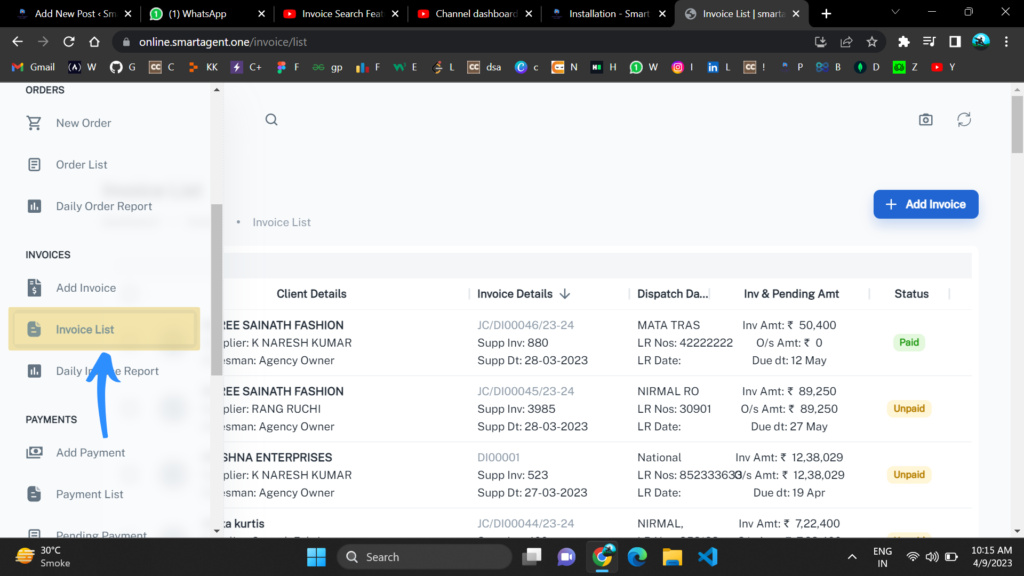Open Order List in sidebar
The width and height of the screenshot is (1024, 576).
[x=81, y=165]
